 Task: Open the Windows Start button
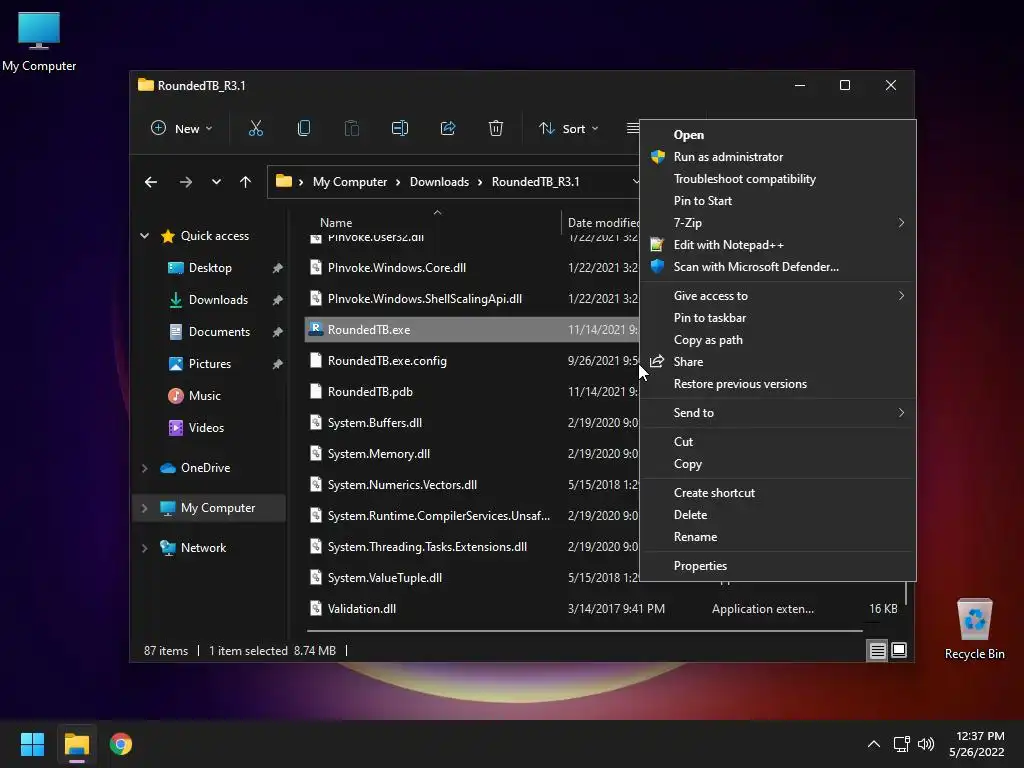[x=33, y=744]
